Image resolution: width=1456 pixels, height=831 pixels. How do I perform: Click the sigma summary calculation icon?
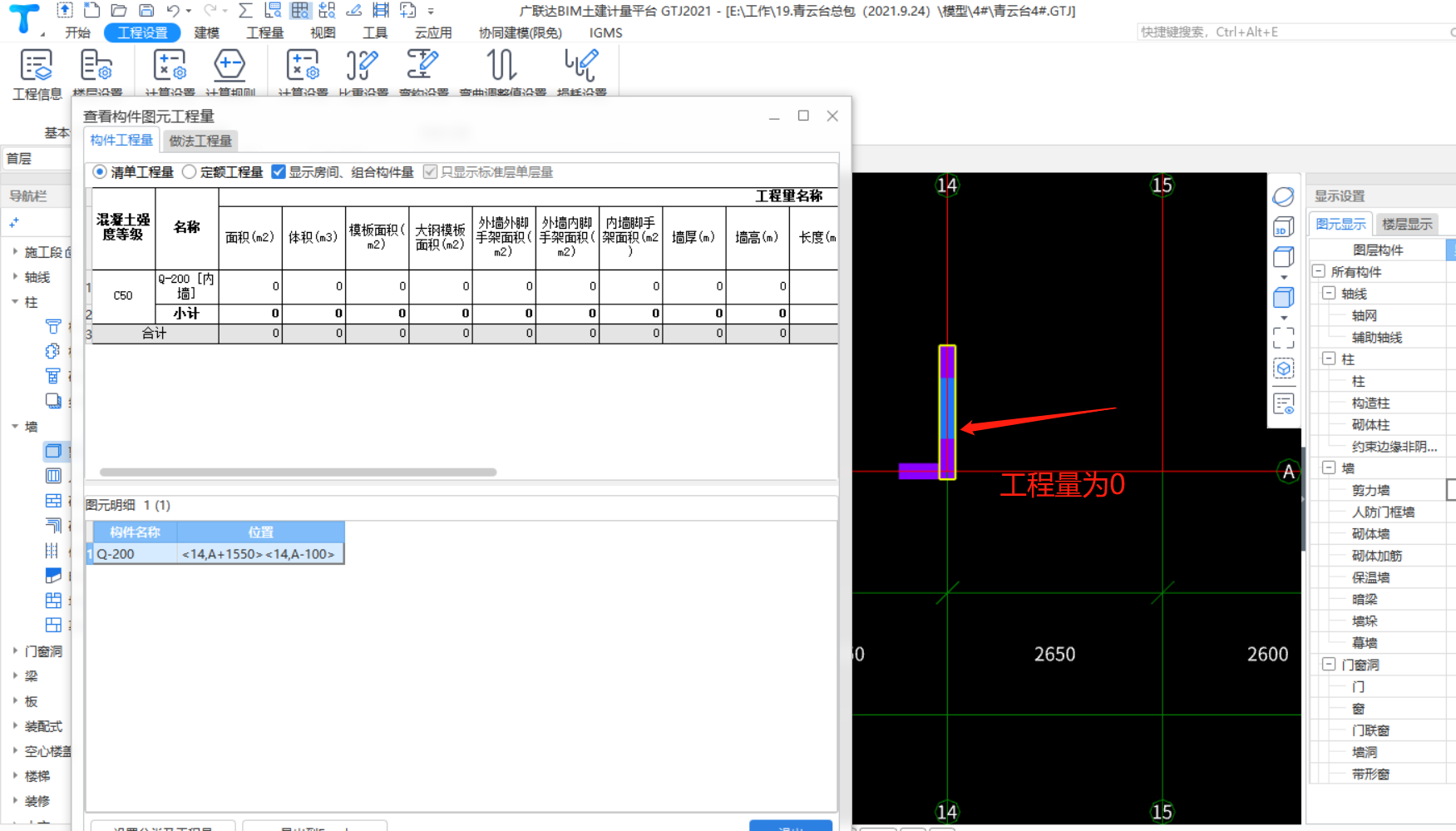pos(245,11)
